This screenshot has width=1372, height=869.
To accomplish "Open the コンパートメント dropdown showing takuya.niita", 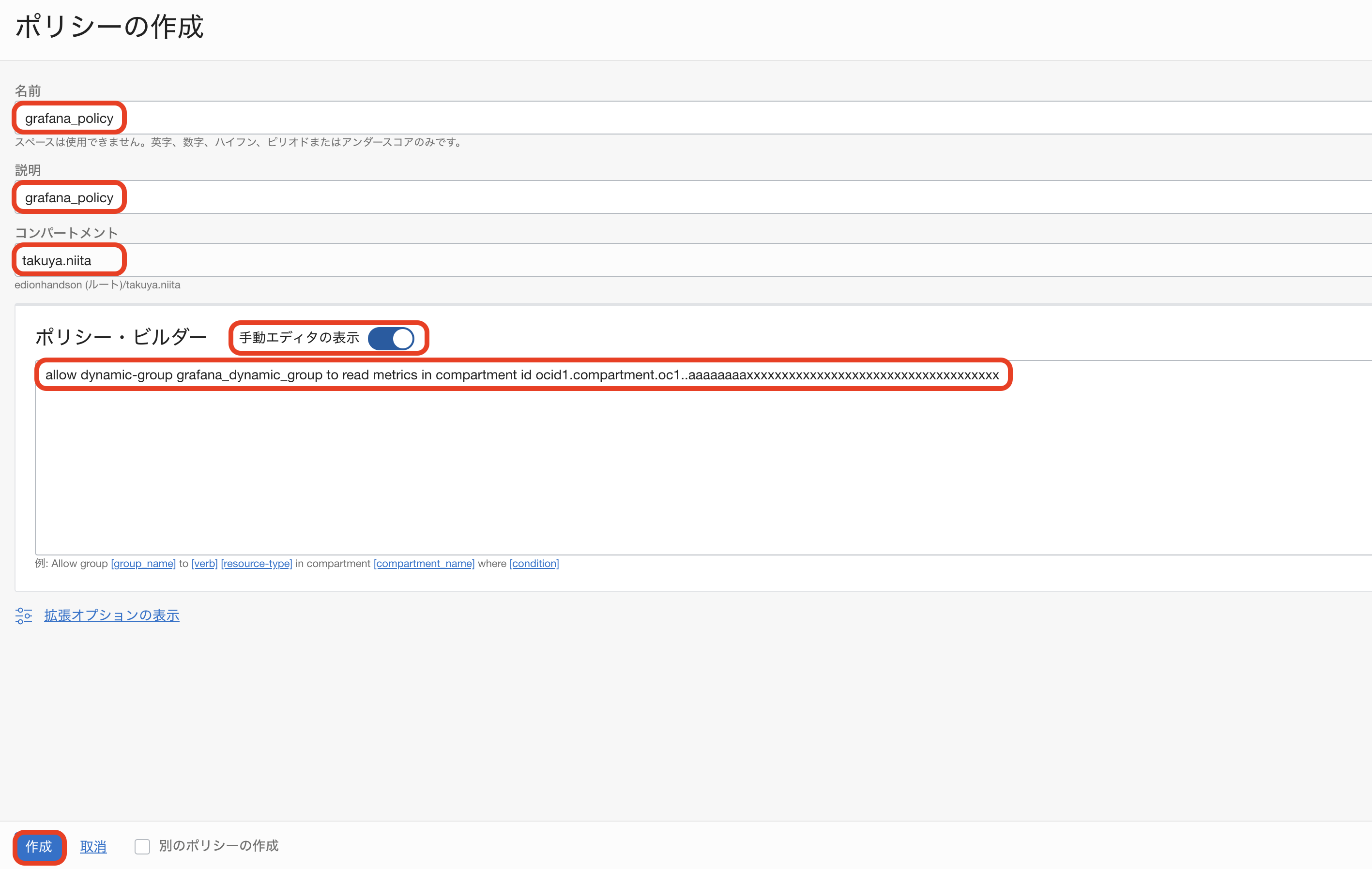I will [x=684, y=260].
